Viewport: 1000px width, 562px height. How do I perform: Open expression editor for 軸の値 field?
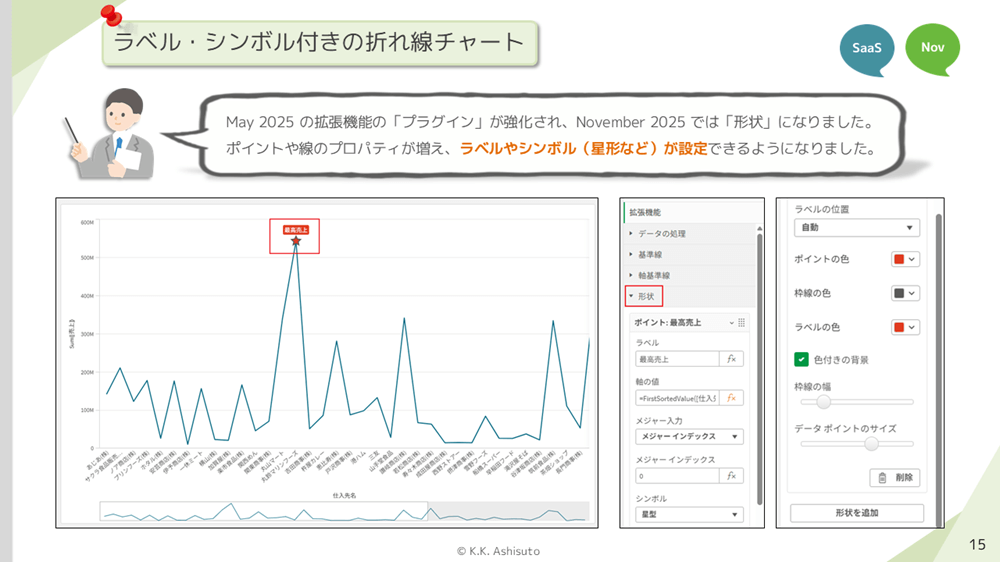(x=732, y=398)
